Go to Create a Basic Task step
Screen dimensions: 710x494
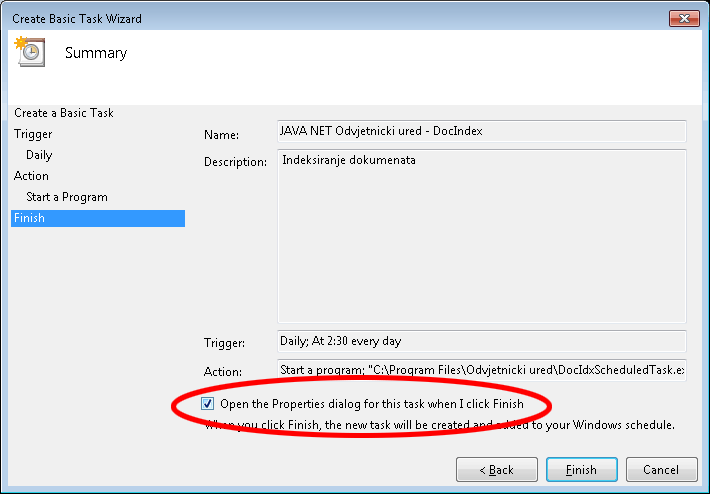[x=64, y=113]
